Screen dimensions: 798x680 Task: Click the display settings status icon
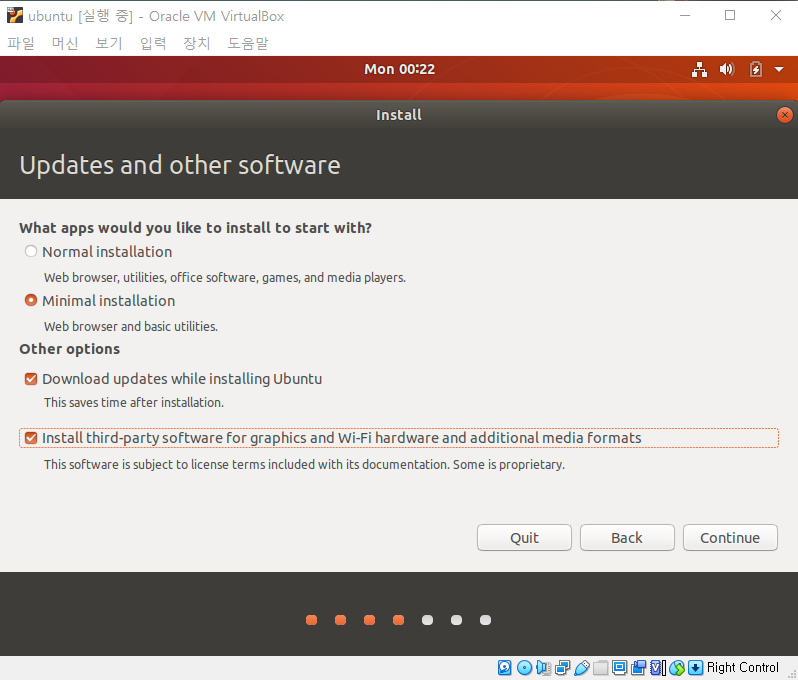[619, 667]
